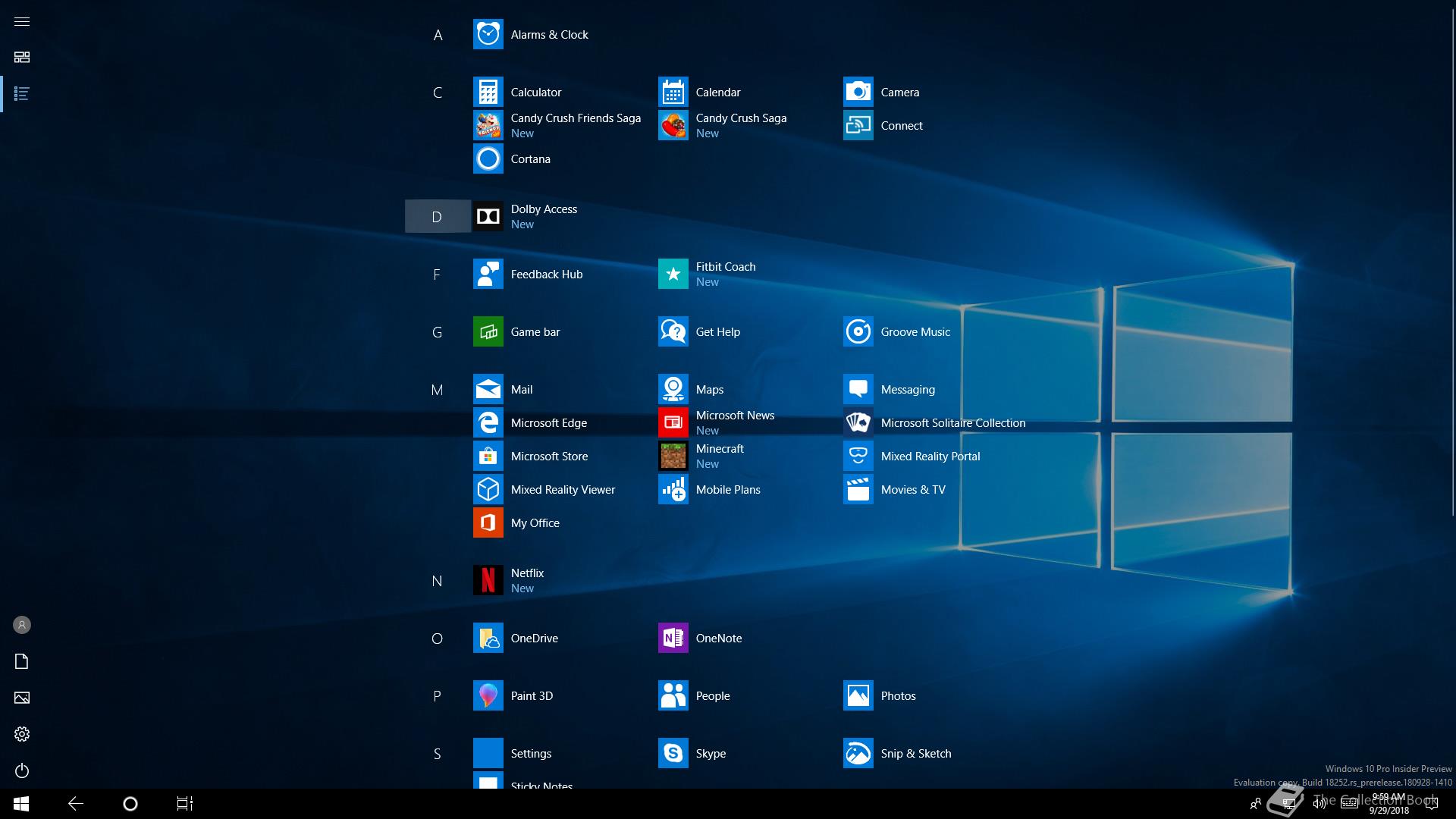Open the Alarms & Clock app icon
This screenshot has height=819, width=1456.
[x=488, y=35]
